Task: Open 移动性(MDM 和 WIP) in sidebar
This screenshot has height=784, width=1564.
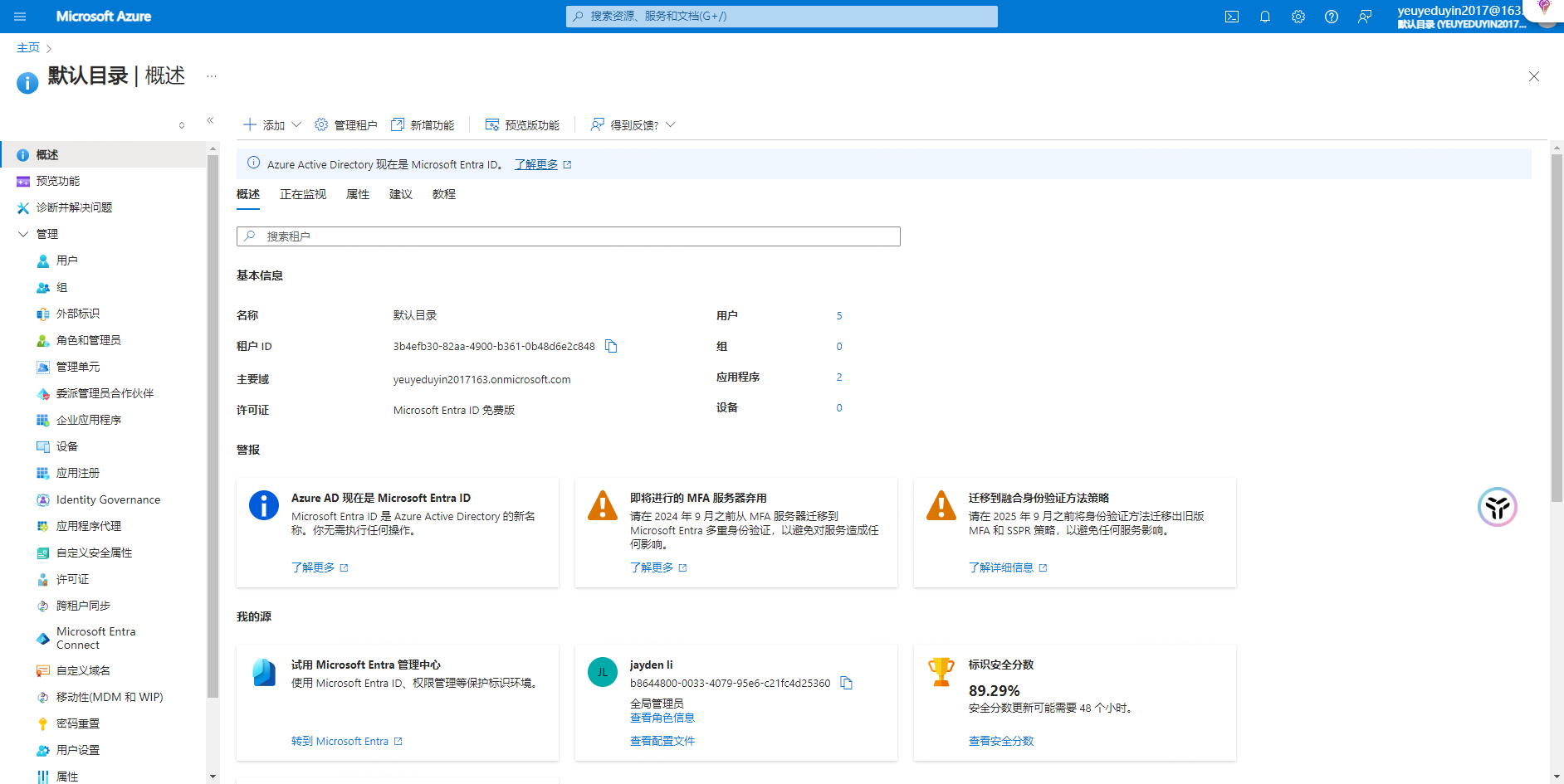Action: tap(109, 697)
